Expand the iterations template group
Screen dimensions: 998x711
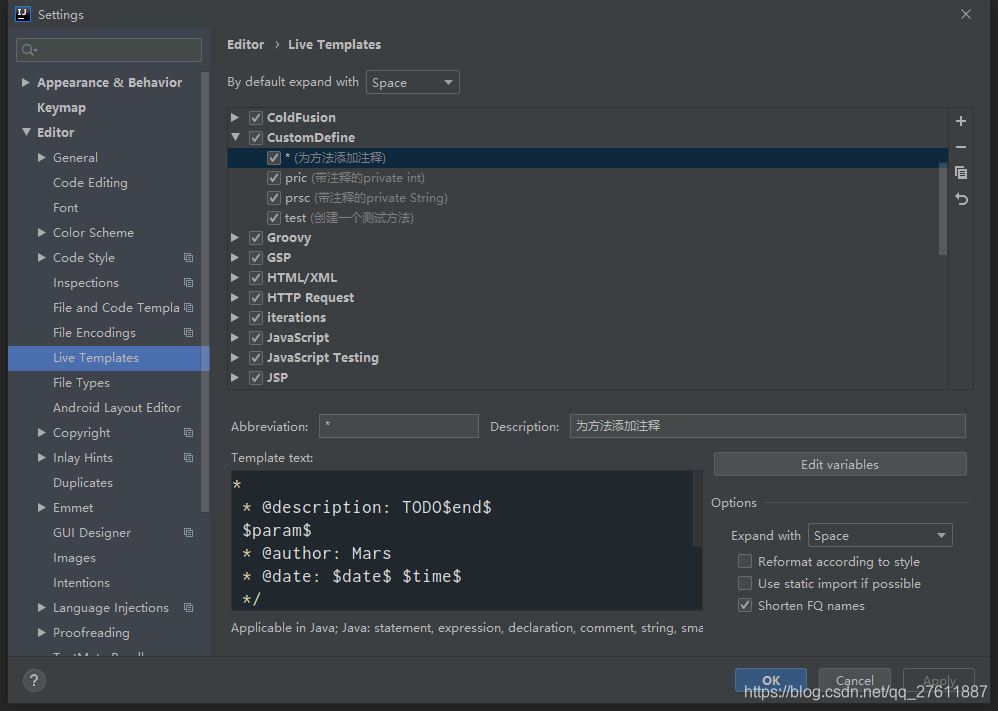coord(235,318)
